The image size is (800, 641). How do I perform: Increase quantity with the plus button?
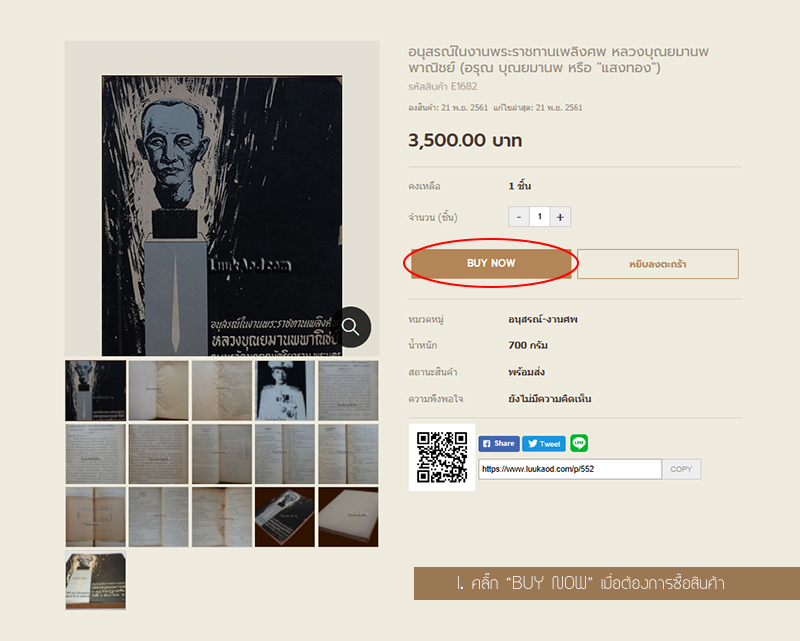pos(560,217)
